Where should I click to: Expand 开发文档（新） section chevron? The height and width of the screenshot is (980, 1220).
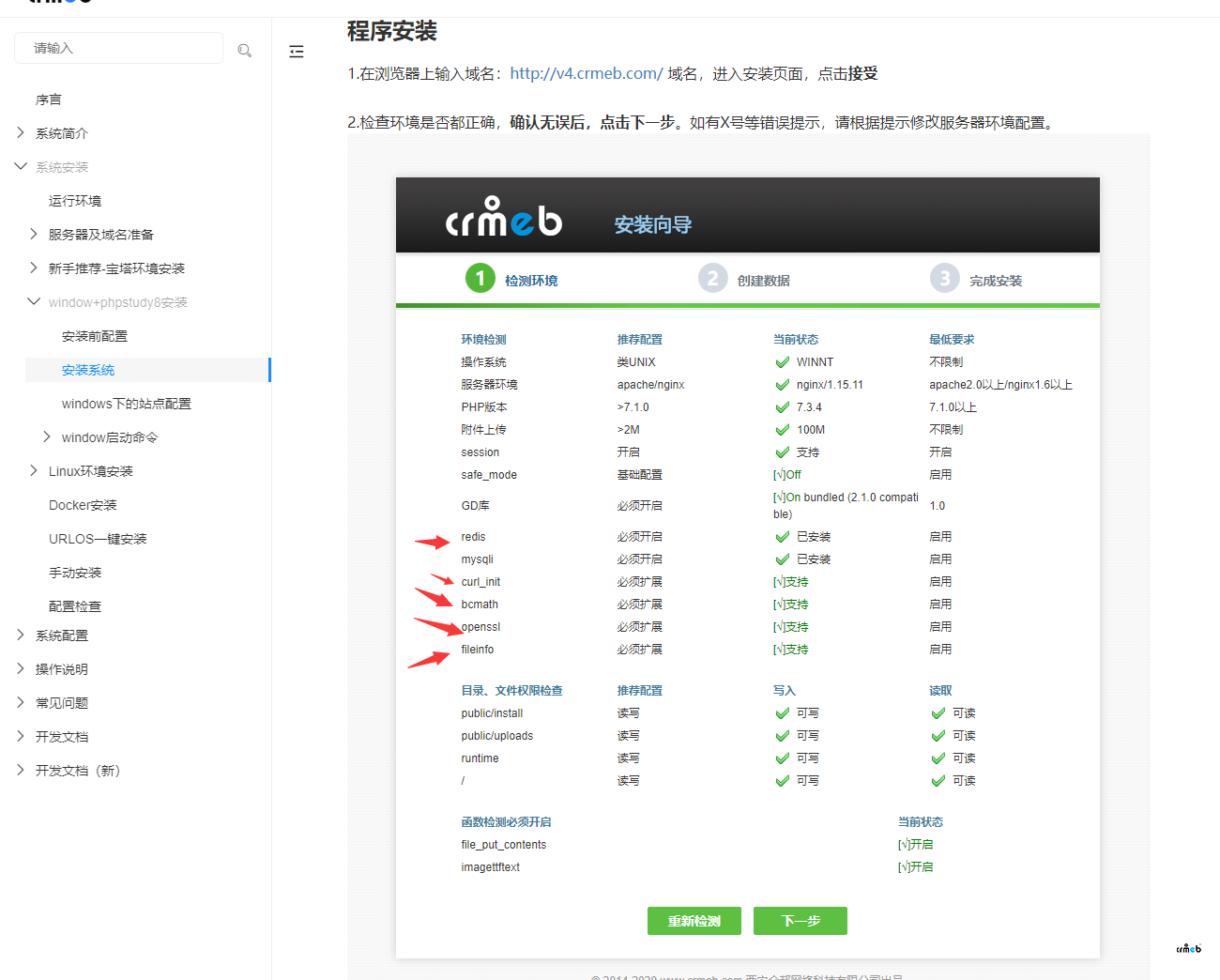point(21,770)
